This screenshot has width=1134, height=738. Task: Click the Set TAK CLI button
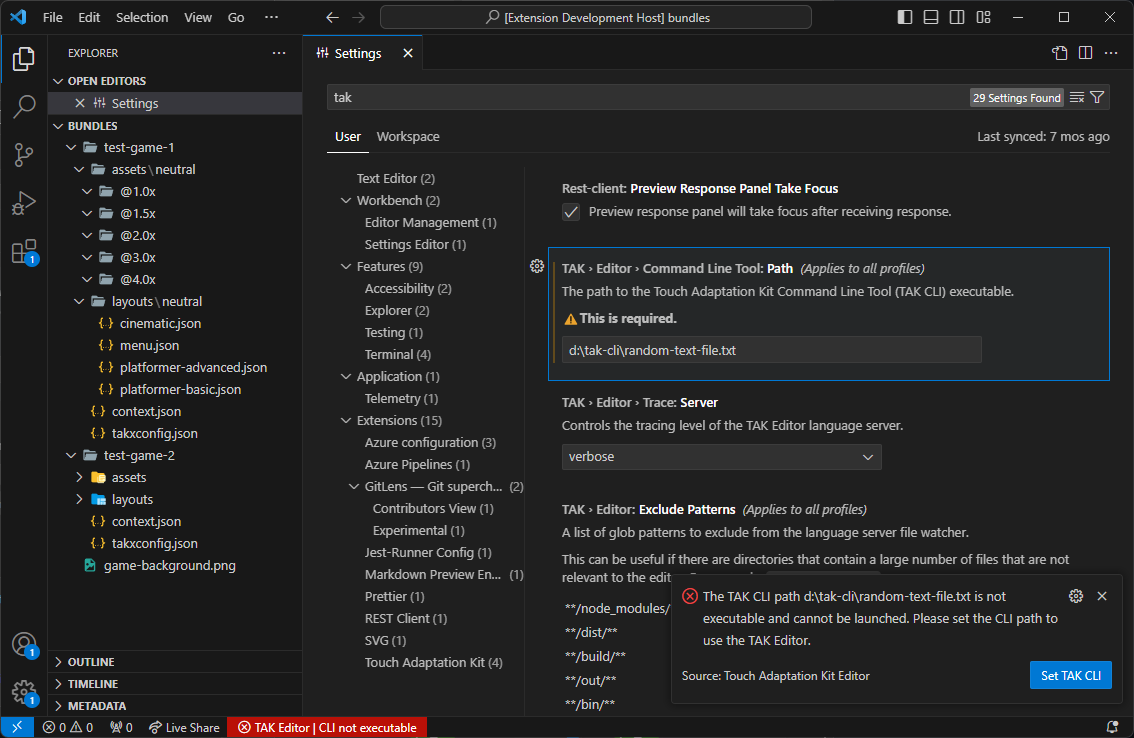pyautogui.click(x=1070, y=676)
